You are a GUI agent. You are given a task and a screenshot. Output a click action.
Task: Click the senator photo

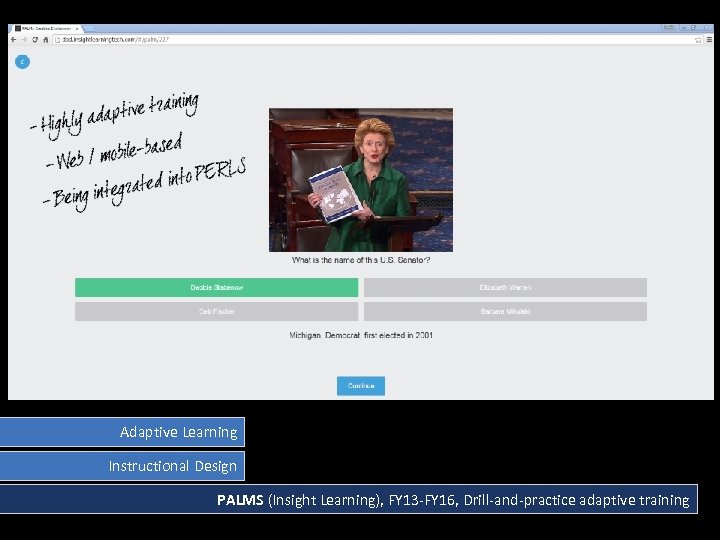click(361, 180)
